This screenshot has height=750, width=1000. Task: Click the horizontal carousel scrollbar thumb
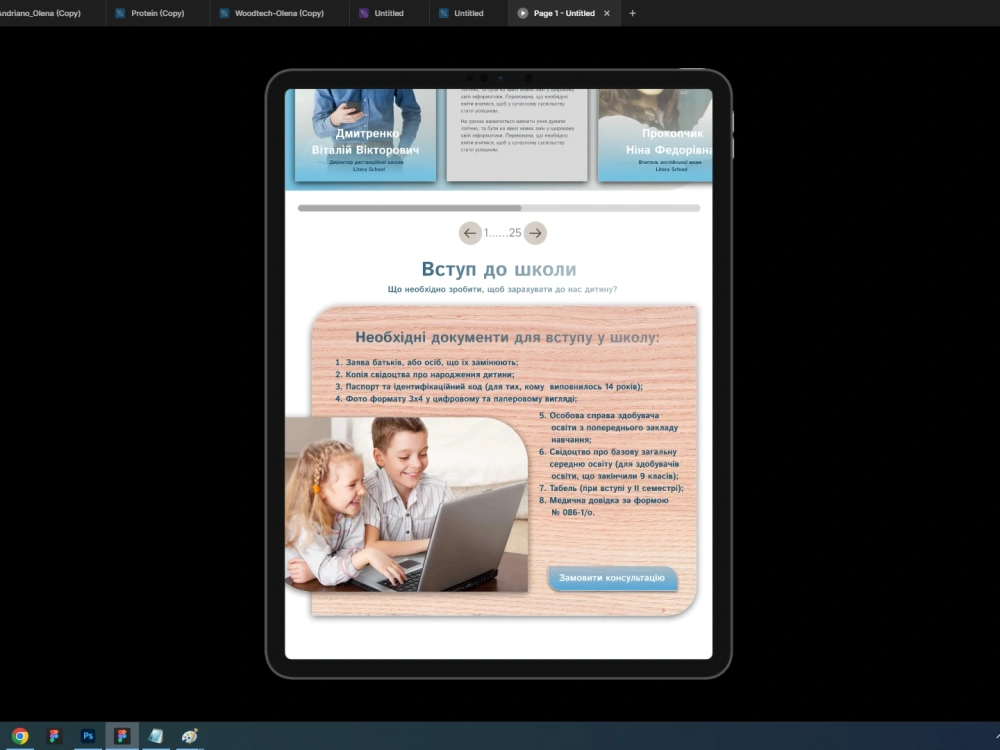tap(409, 208)
